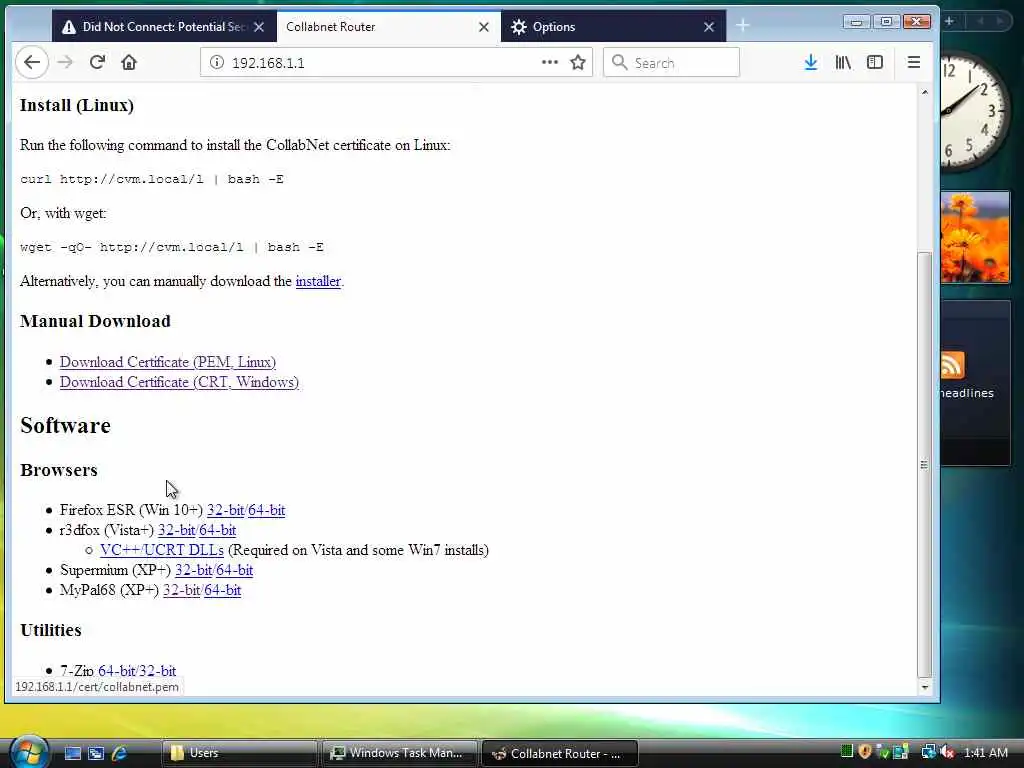Click into the Search field
This screenshot has width=1024, height=768.
pos(671,63)
